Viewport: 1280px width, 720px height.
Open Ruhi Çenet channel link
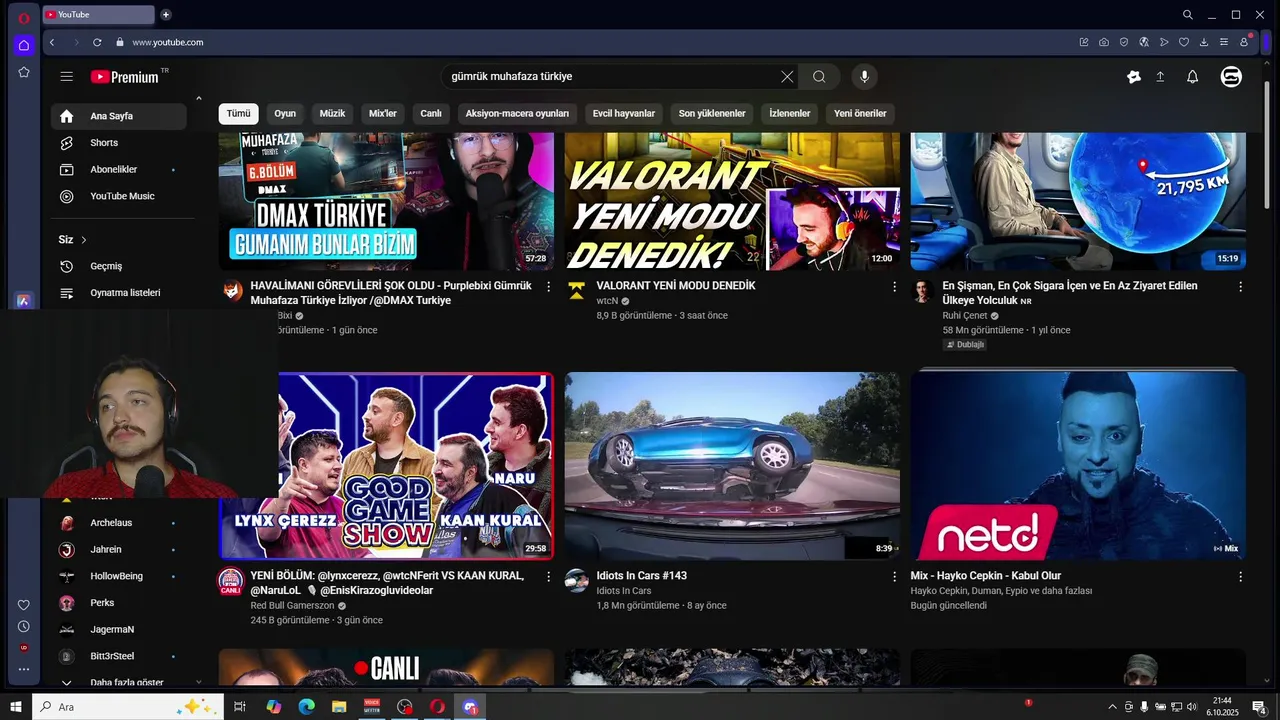click(964, 316)
